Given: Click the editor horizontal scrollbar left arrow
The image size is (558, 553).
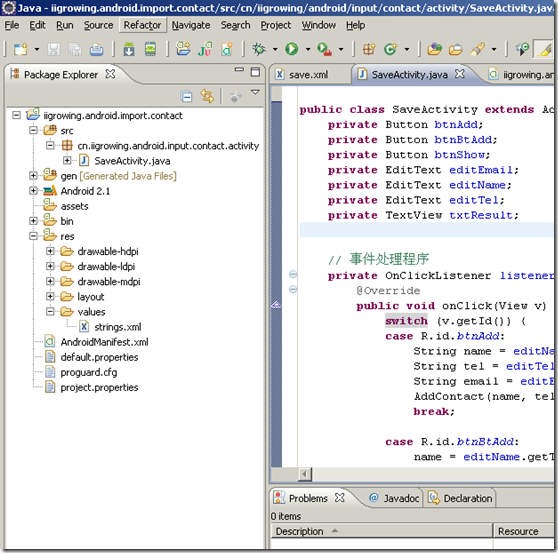Looking at the screenshot, I should (x=305, y=474).
